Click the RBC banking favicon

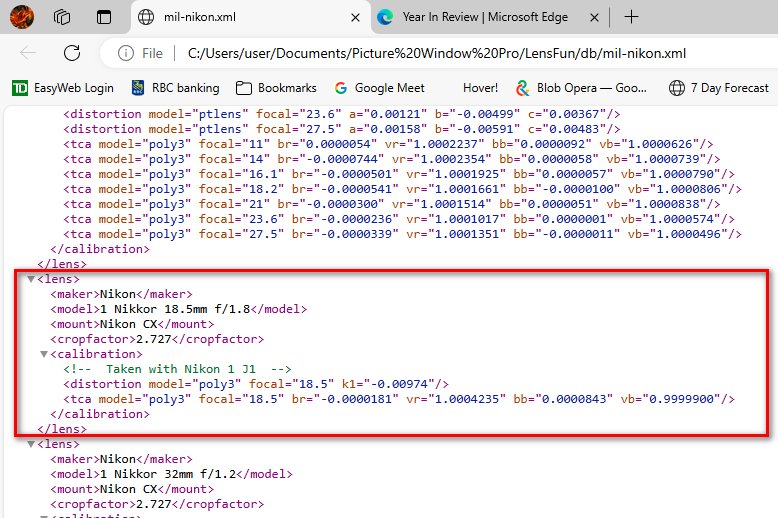[x=138, y=88]
